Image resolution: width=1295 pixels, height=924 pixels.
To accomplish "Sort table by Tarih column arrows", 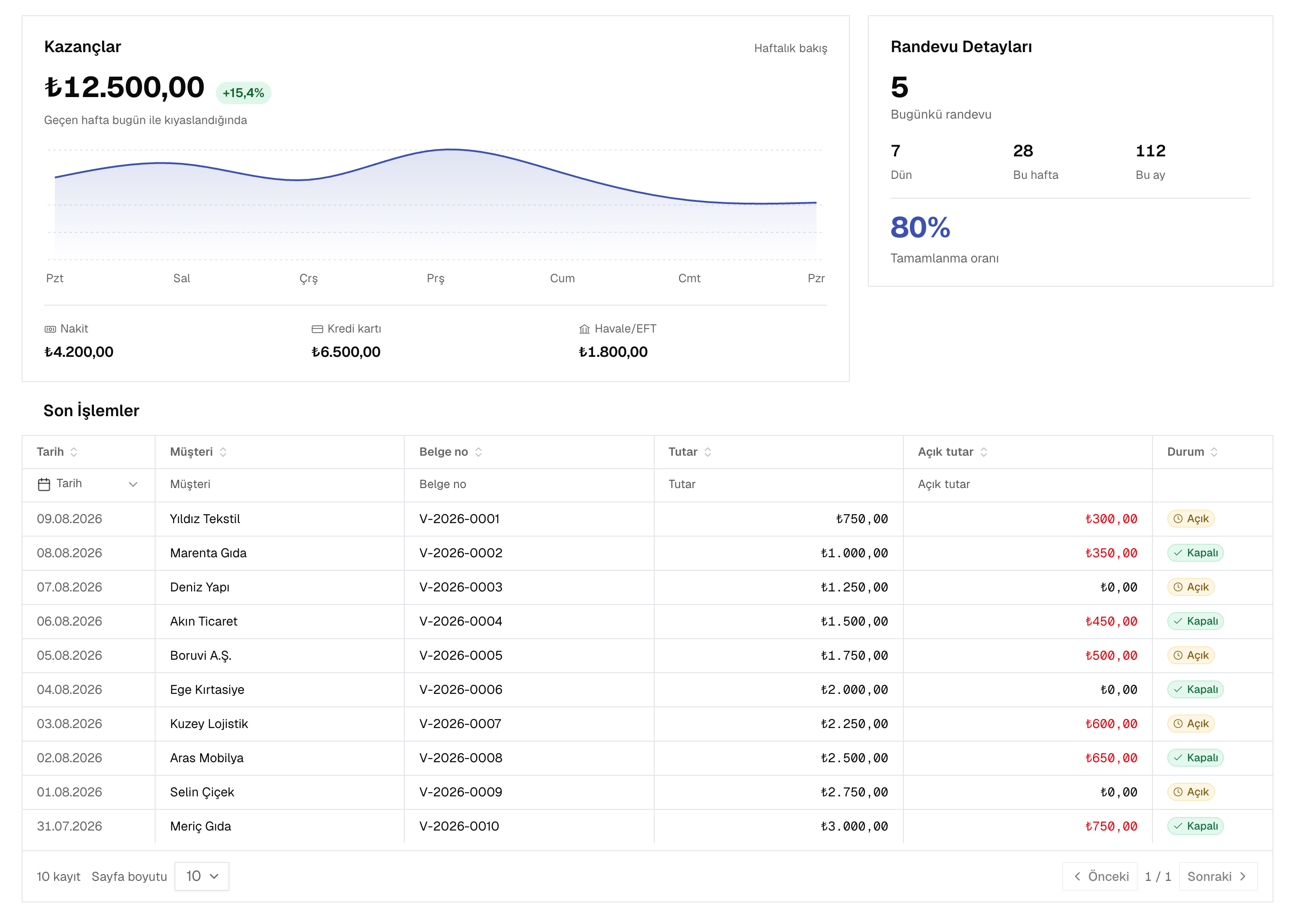I will click(x=73, y=452).
